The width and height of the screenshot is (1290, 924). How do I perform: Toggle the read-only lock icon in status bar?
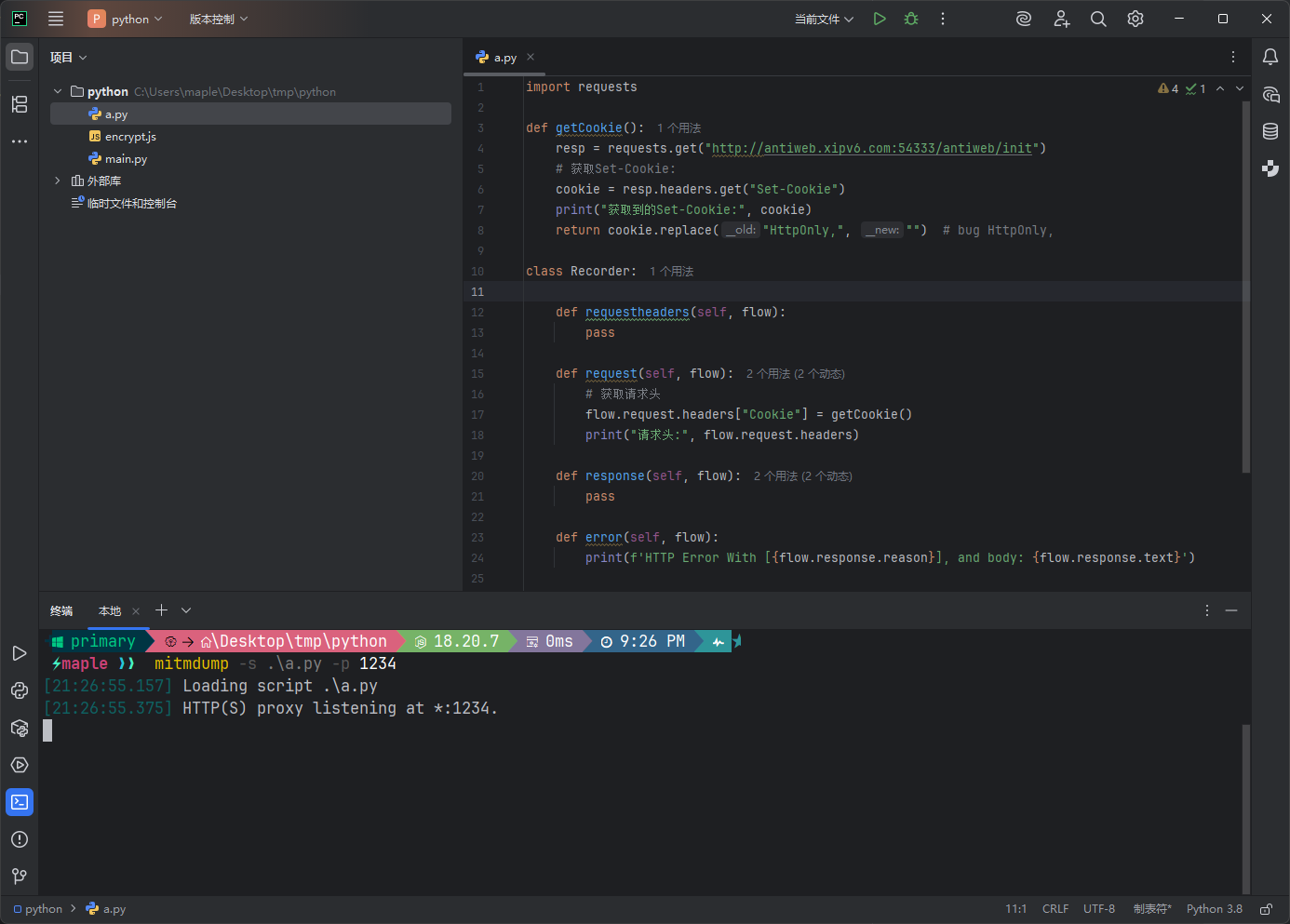(1266, 909)
